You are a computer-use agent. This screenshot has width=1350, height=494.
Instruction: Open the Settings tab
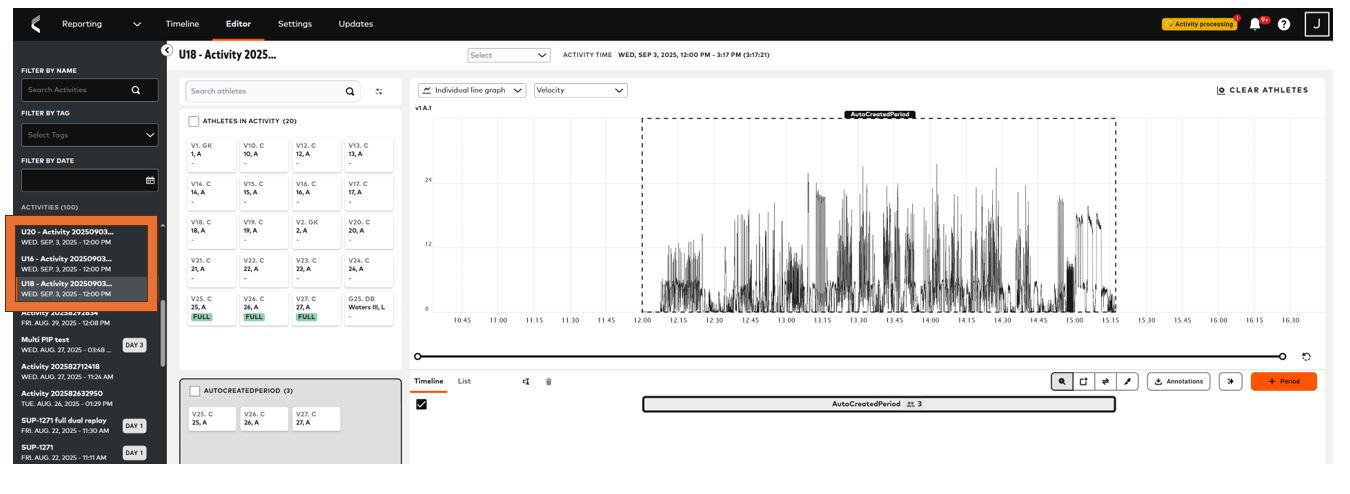click(295, 24)
